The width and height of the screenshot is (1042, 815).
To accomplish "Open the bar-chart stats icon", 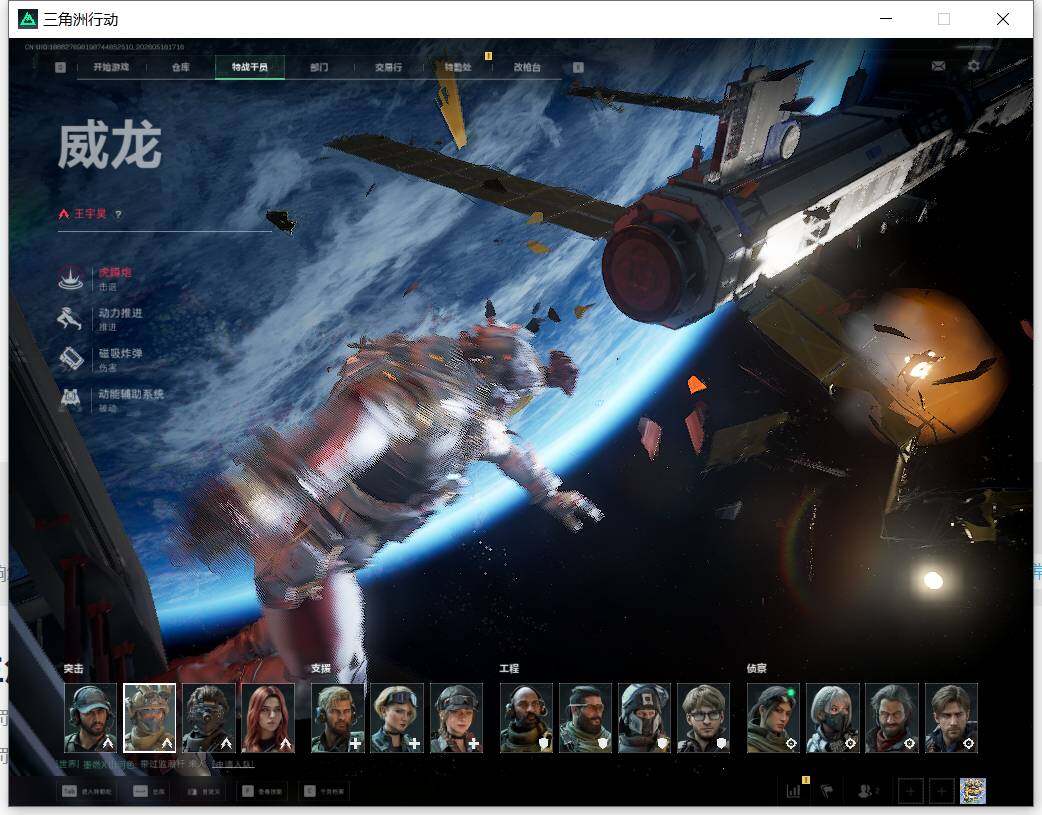I will (793, 791).
